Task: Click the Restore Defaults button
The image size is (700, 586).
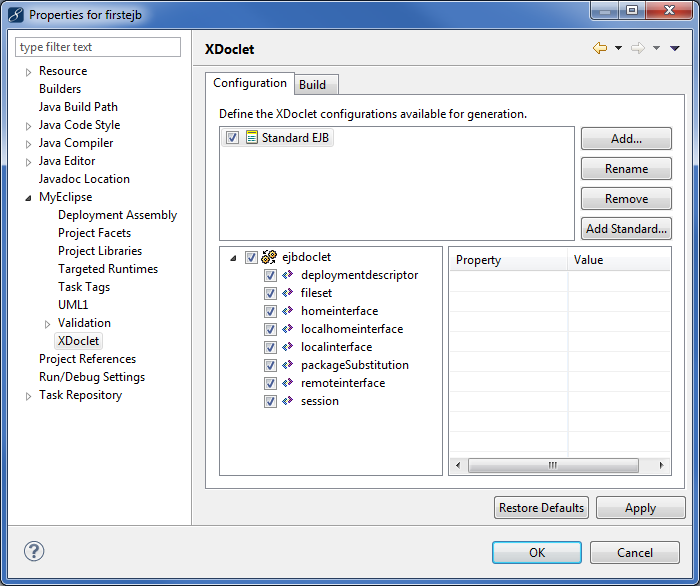Action: [x=541, y=508]
